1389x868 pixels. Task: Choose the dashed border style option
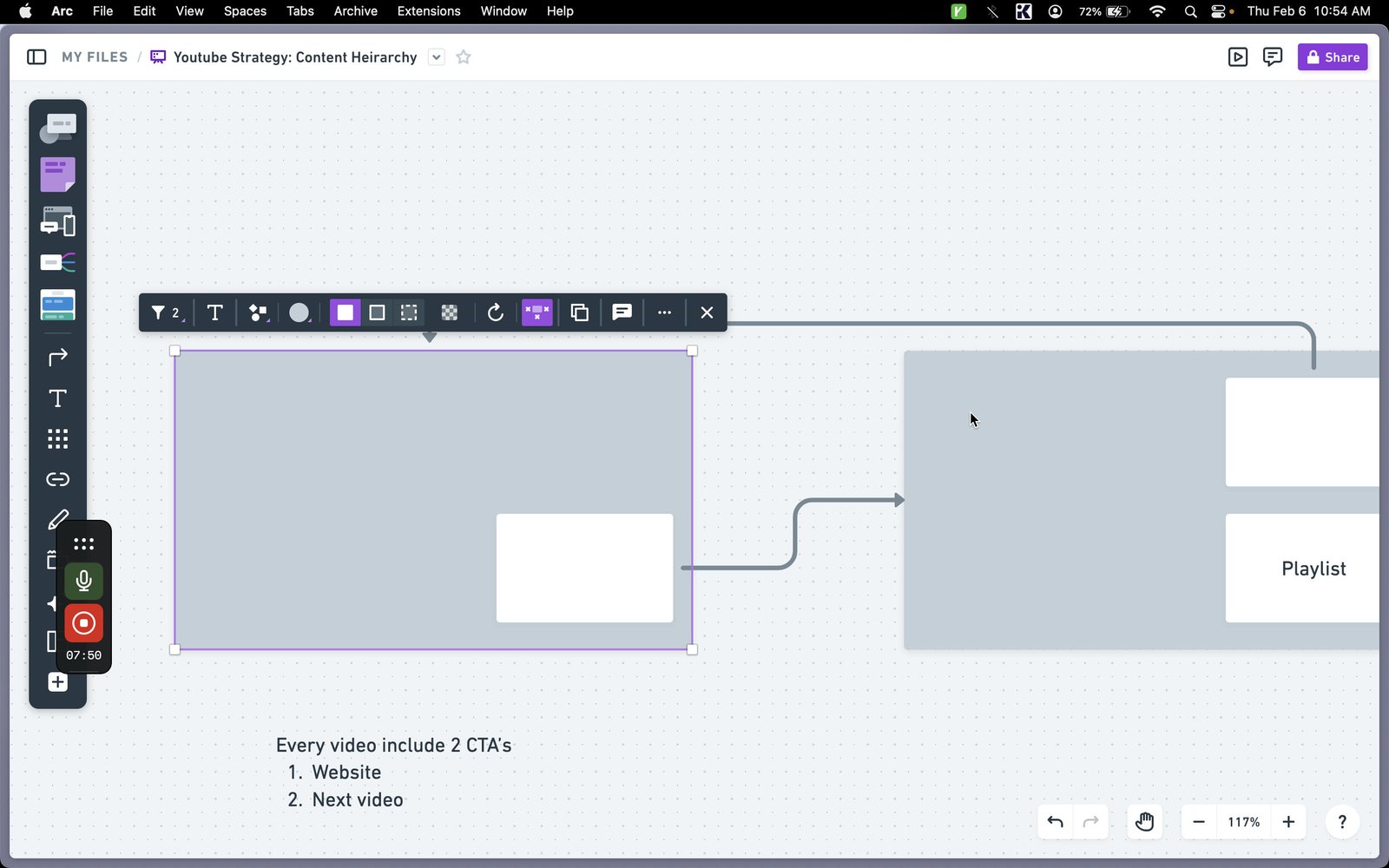coord(409,312)
